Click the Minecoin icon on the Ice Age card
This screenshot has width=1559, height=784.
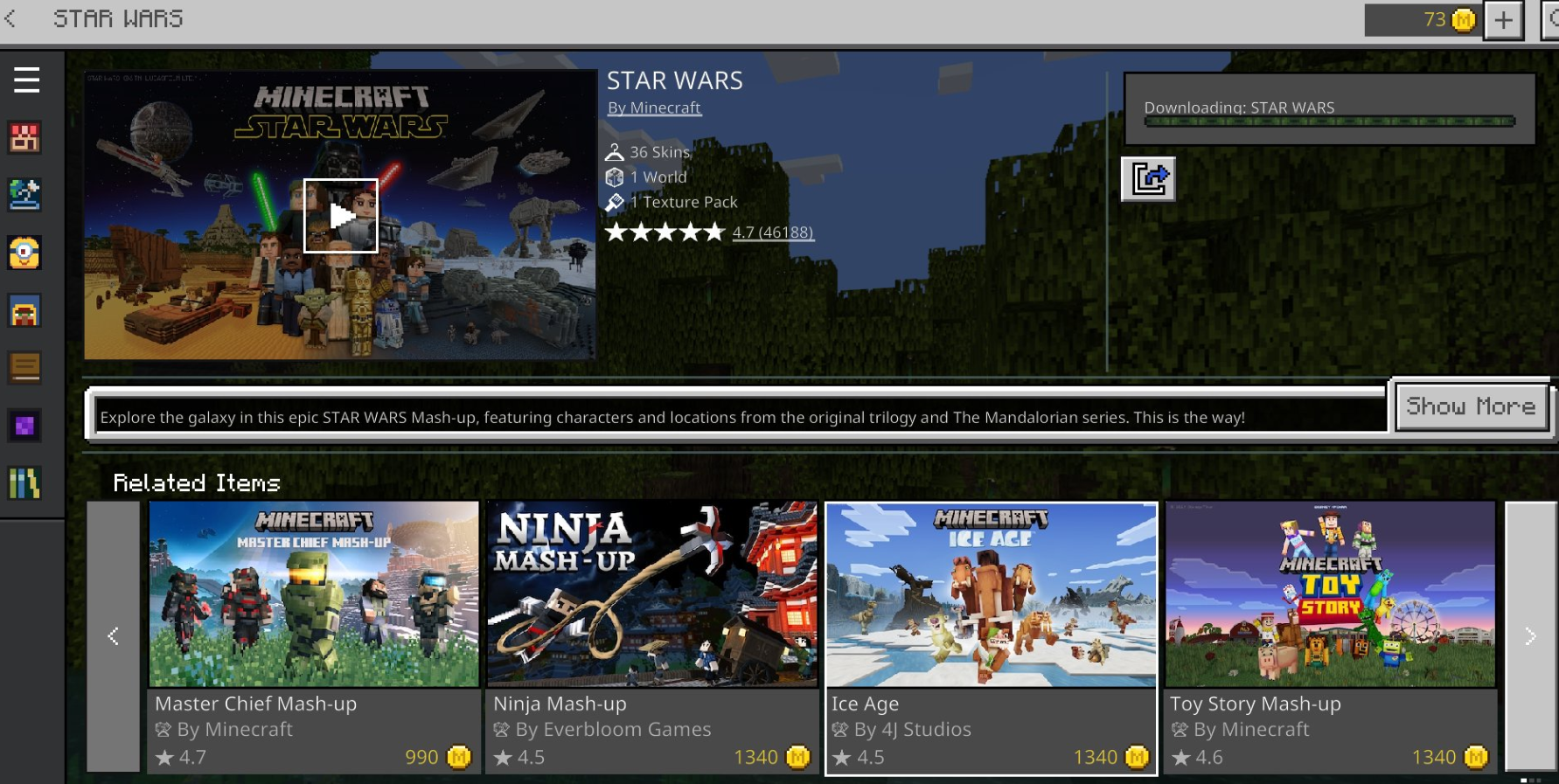click(x=1137, y=757)
